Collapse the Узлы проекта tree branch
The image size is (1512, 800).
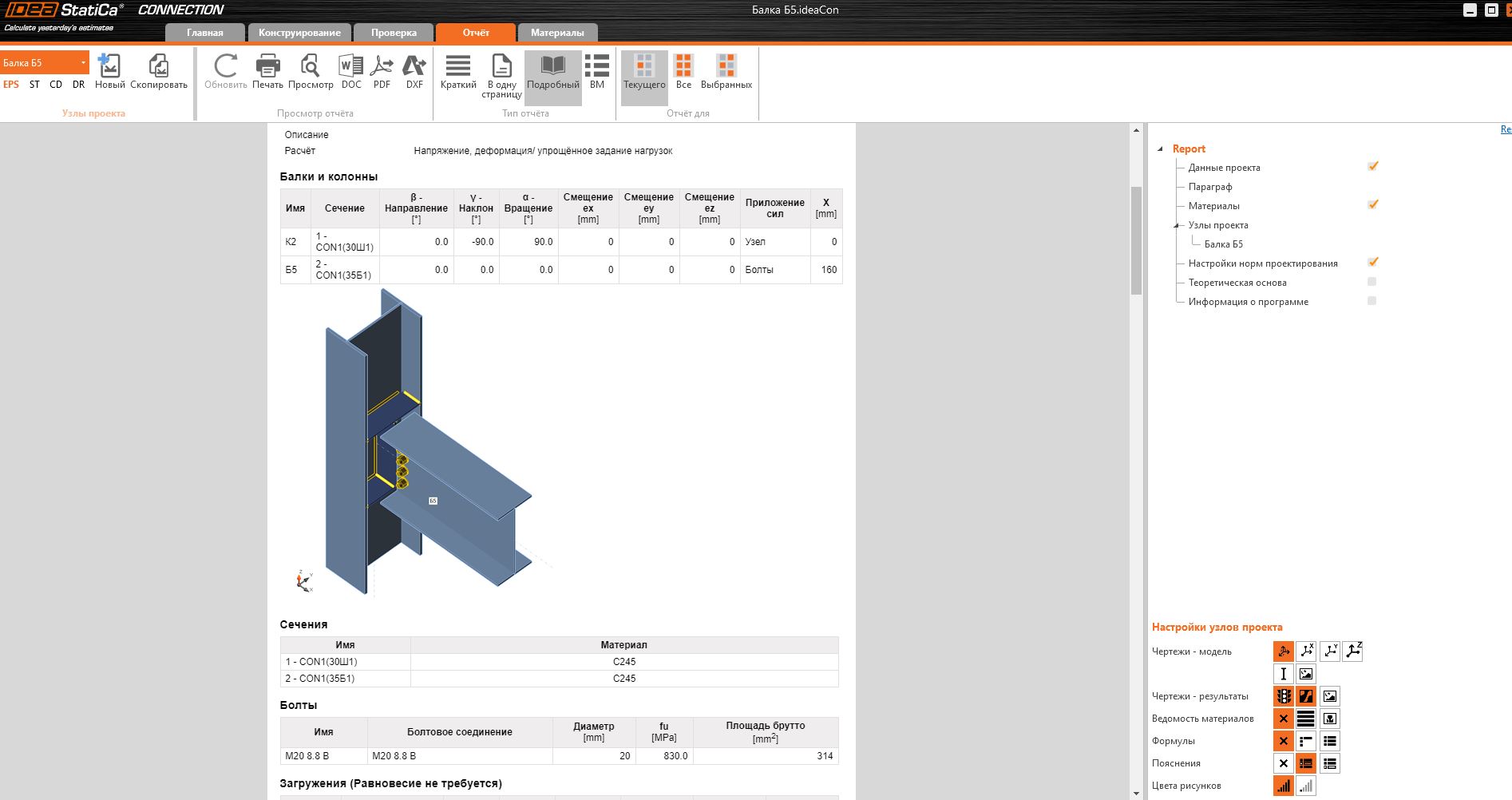pos(1176,226)
